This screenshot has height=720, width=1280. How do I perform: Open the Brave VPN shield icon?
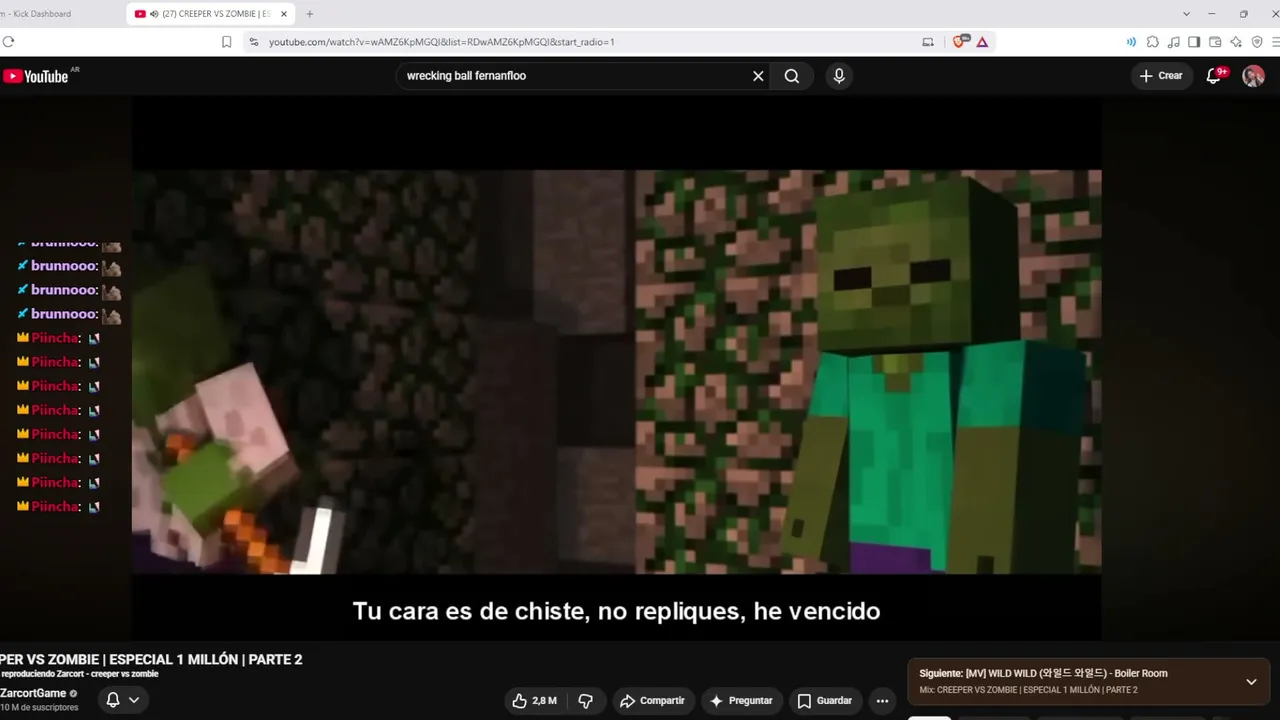click(x=1257, y=42)
